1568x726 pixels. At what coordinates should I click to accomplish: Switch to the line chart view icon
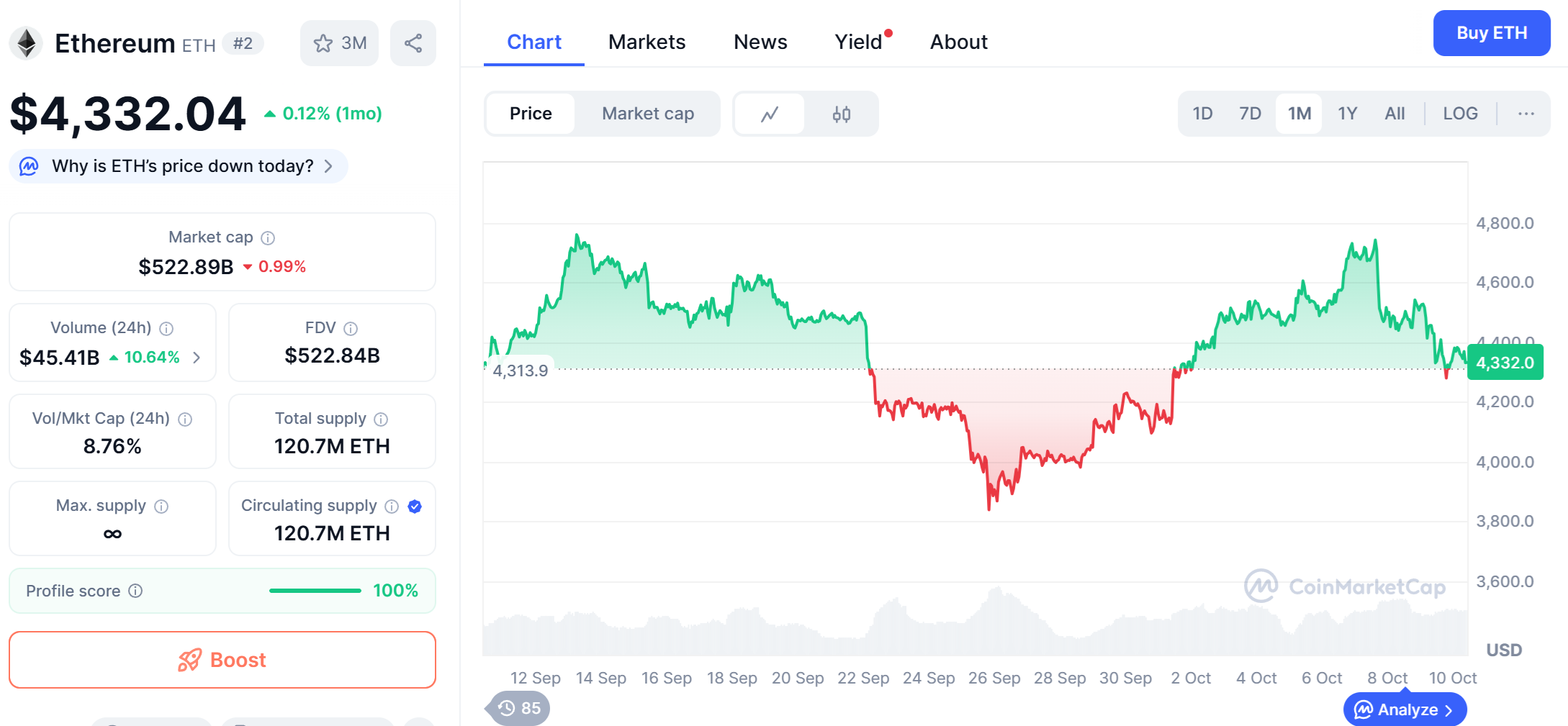770,114
